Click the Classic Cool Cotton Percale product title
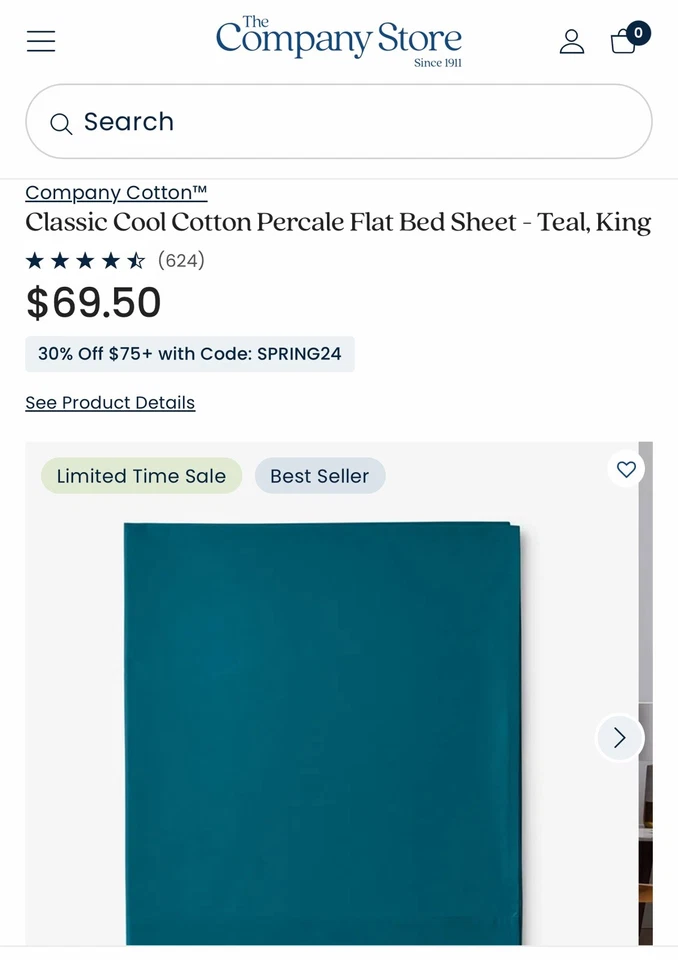This screenshot has width=678, height=960. (338, 222)
